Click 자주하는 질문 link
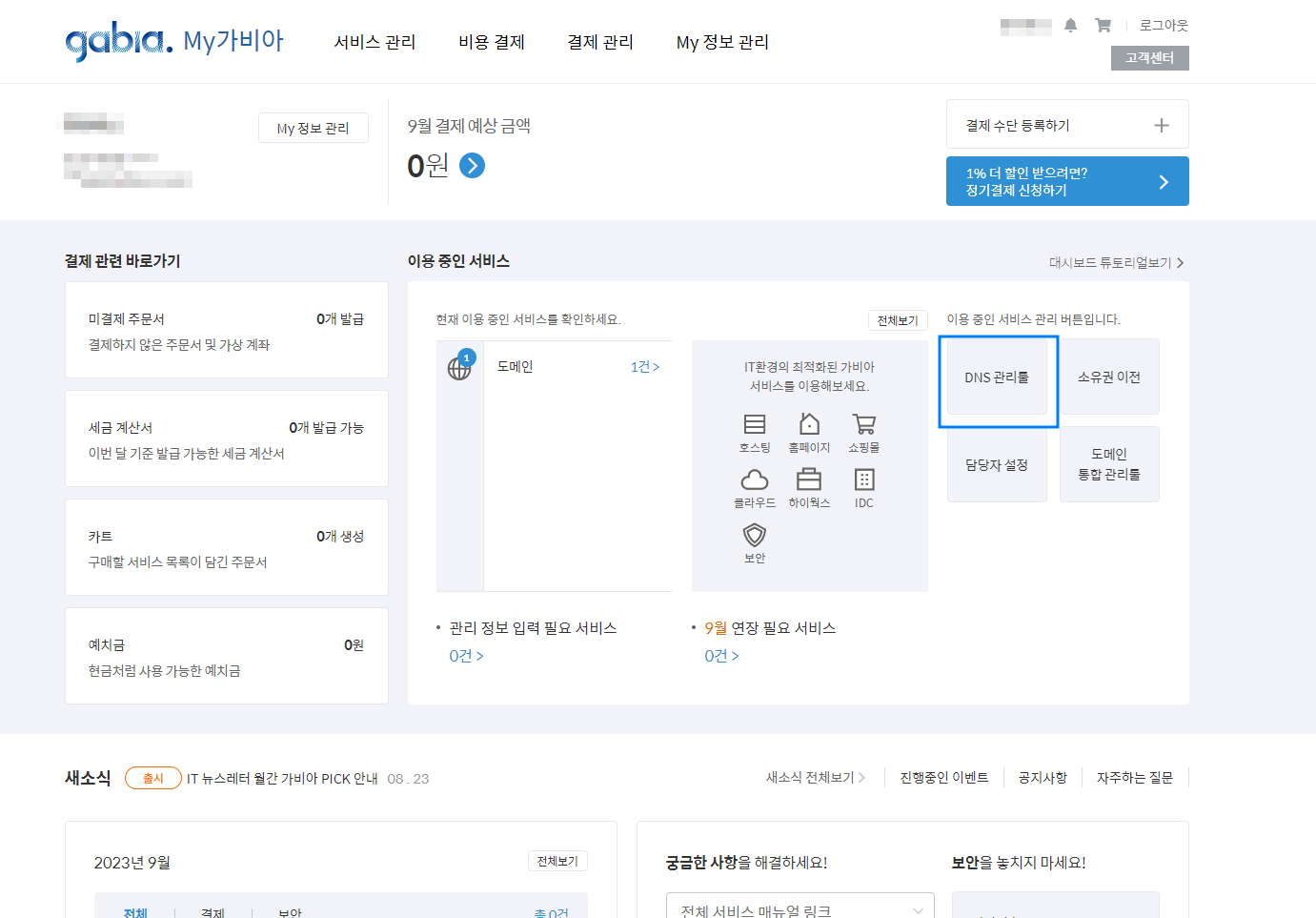 (x=1135, y=778)
